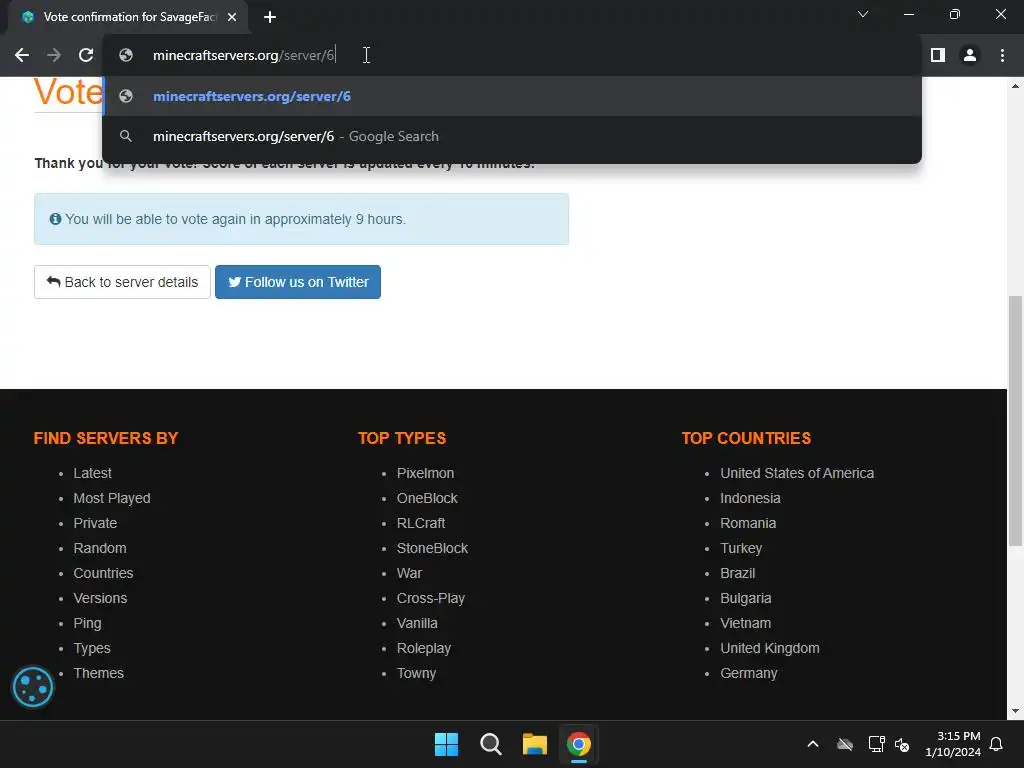
Task: Open the Most Played link
Action: pos(112,498)
